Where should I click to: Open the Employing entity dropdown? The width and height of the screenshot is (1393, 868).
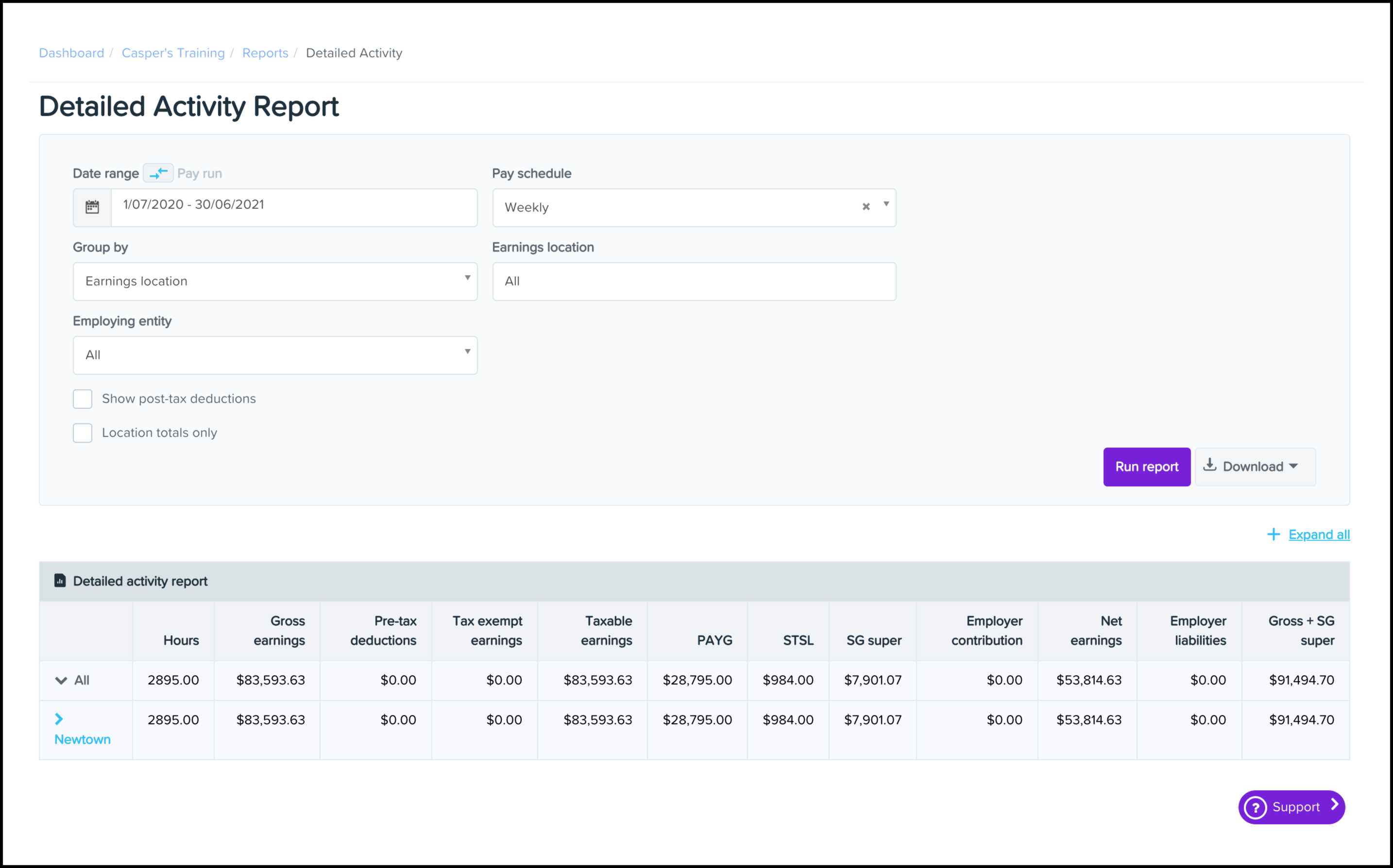[274, 355]
